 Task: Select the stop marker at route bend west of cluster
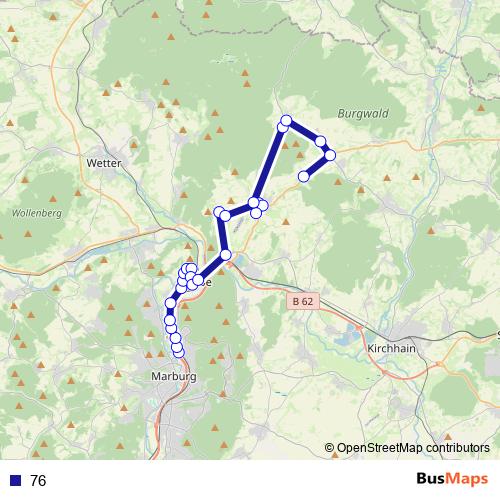(219, 212)
